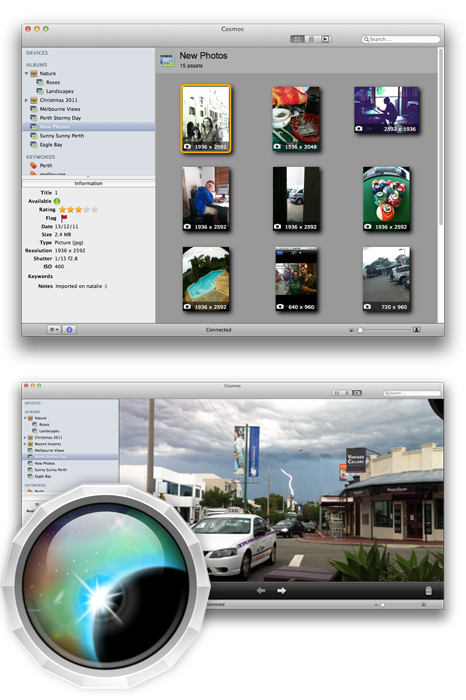Viewport: 466px width, 700px height.
Task: Select the 1536 x 2048 photo thumbnail
Action: point(296,119)
